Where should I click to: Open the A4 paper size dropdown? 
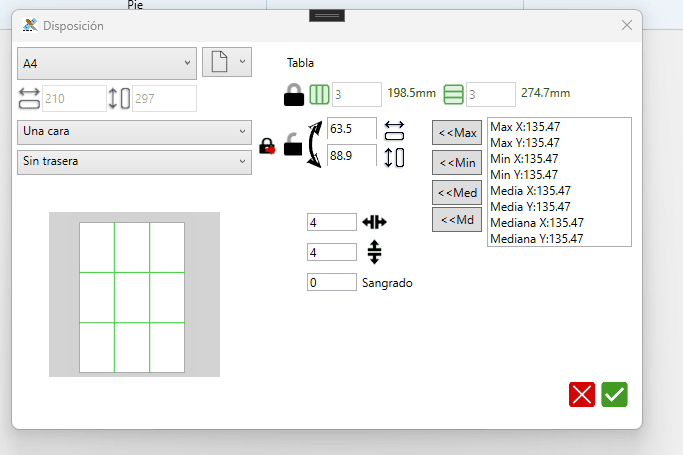[x=107, y=64]
